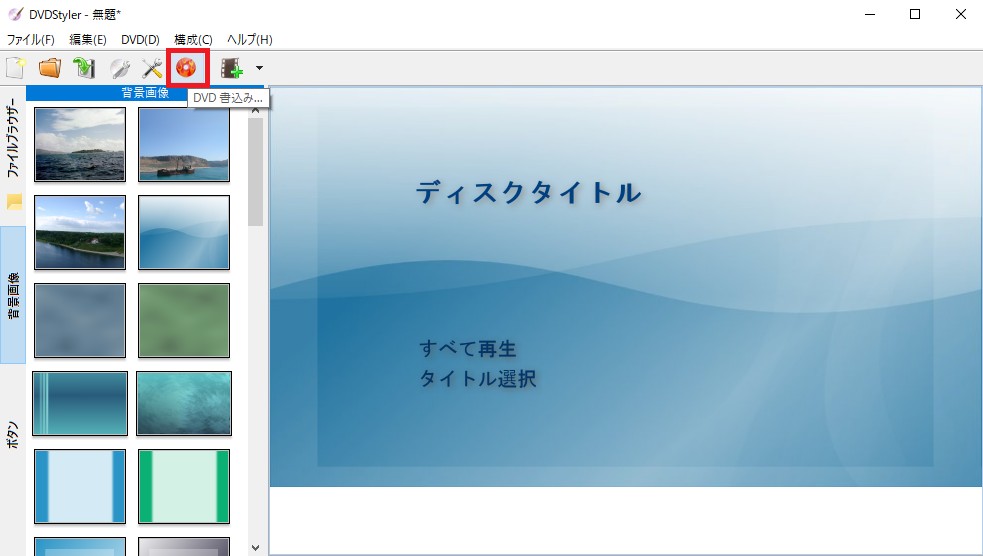Select the ship at coast background thumbnail
The image size is (983, 556).
click(184, 144)
